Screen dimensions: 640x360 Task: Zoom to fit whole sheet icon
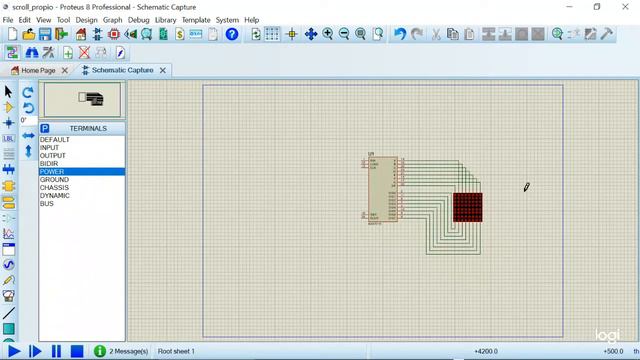point(360,34)
